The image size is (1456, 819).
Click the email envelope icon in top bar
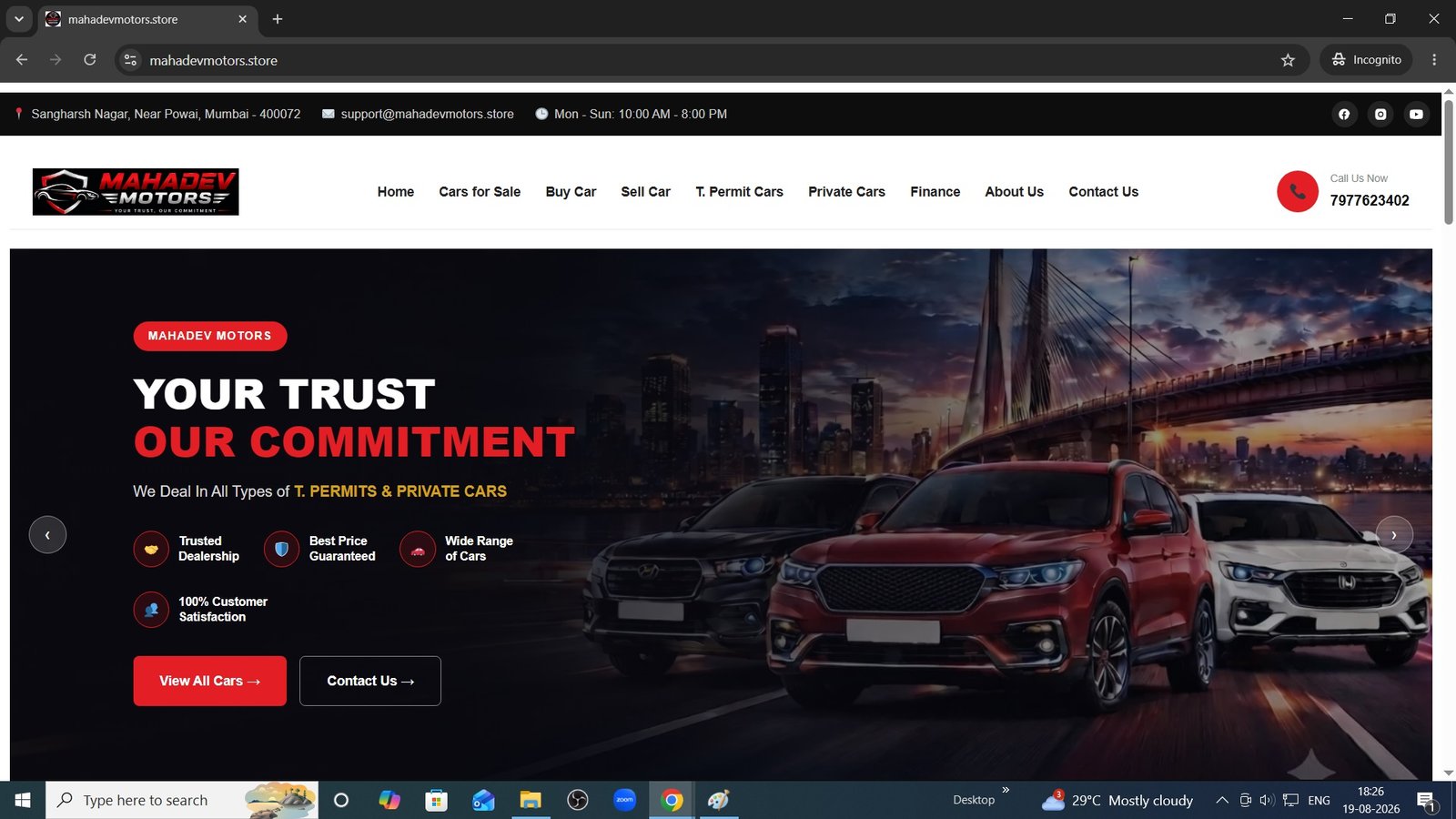[329, 114]
